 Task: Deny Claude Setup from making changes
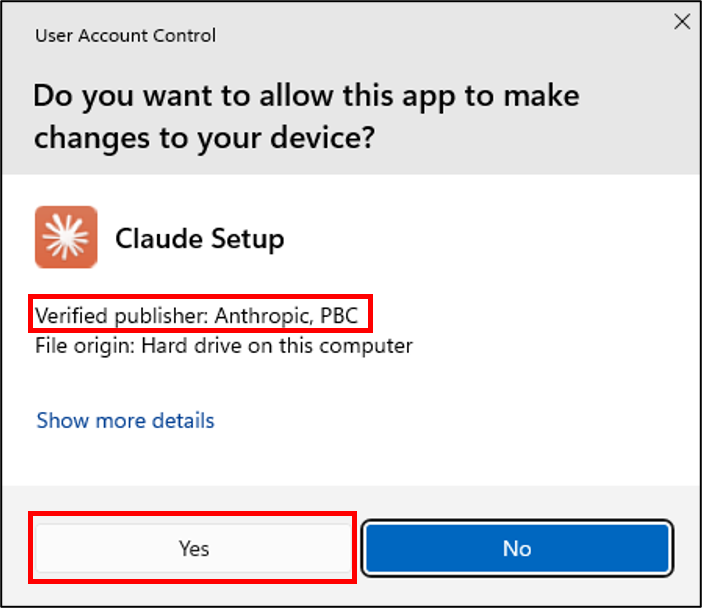(x=516, y=548)
